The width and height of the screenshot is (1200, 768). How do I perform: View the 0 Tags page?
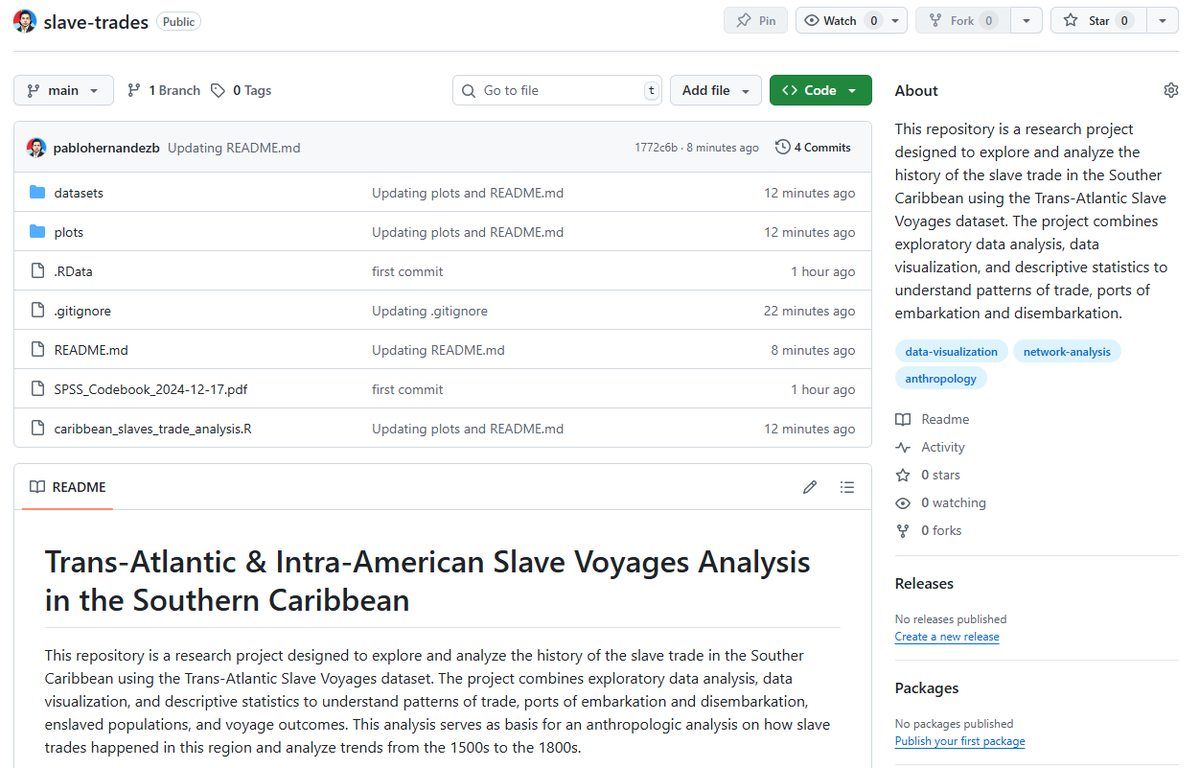[x=241, y=90]
